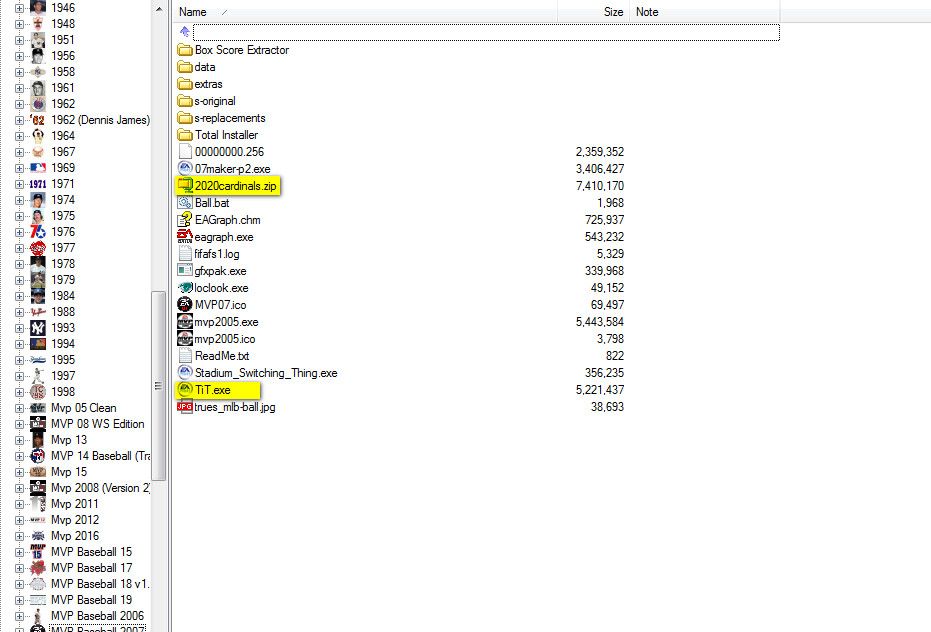The height and width of the screenshot is (632, 931).
Task: Select the loclook.exe icon
Action: click(x=185, y=287)
